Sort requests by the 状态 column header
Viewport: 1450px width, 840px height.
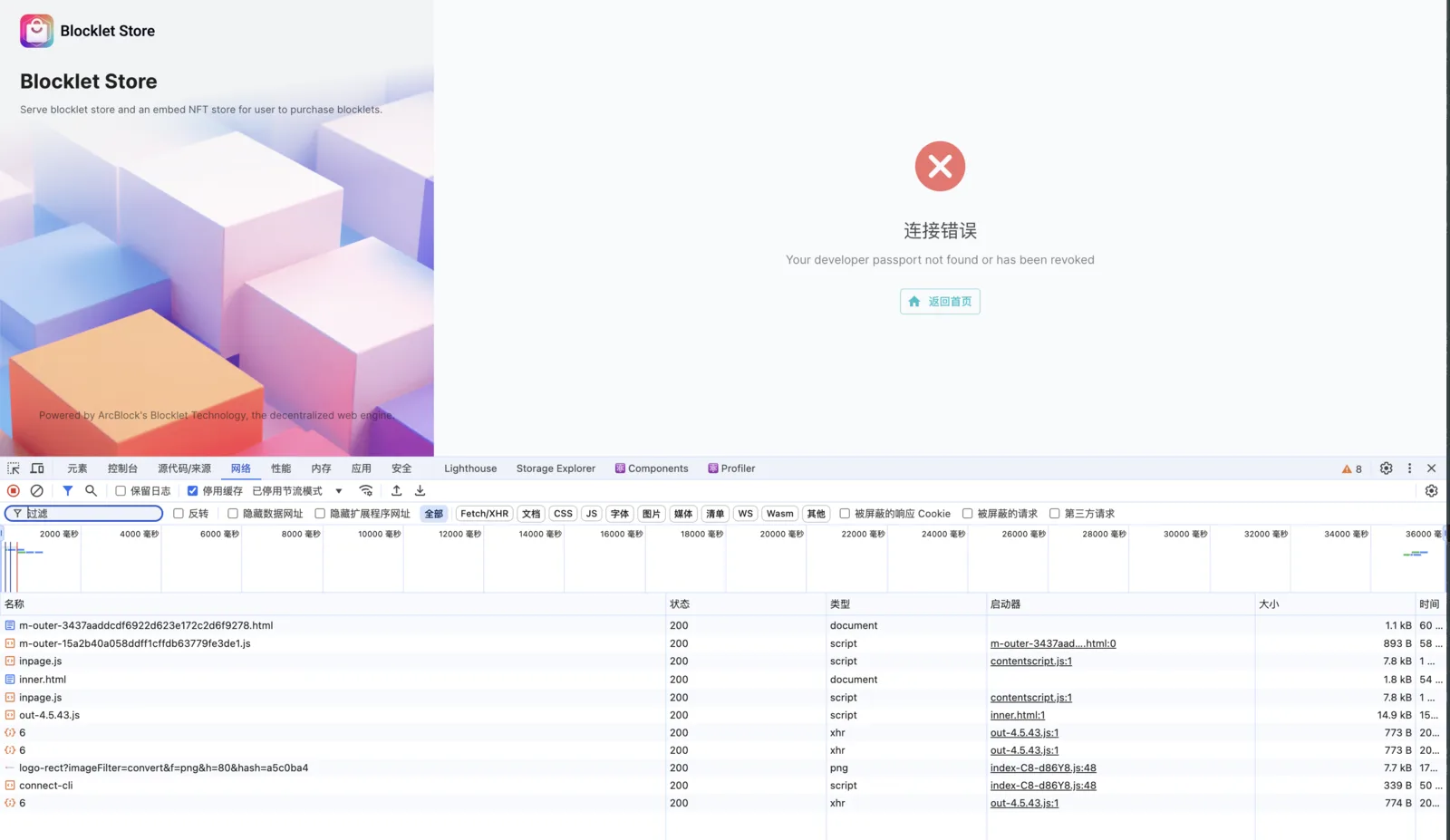coord(746,604)
